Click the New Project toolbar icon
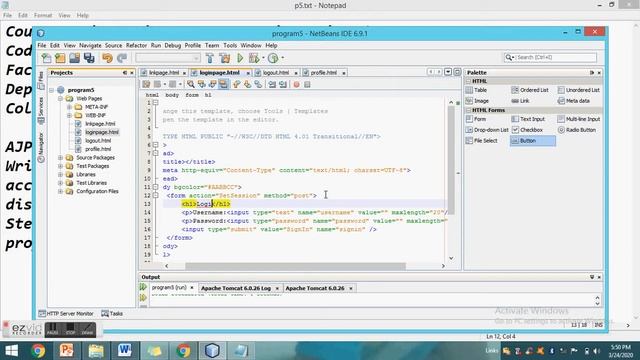This screenshot has width=640, height=360. coord(60,58)
